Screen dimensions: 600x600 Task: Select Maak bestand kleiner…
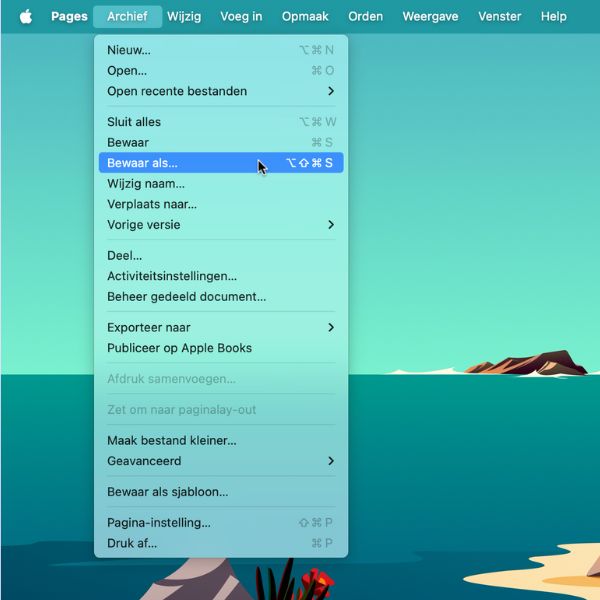click(x=221, y=440)
